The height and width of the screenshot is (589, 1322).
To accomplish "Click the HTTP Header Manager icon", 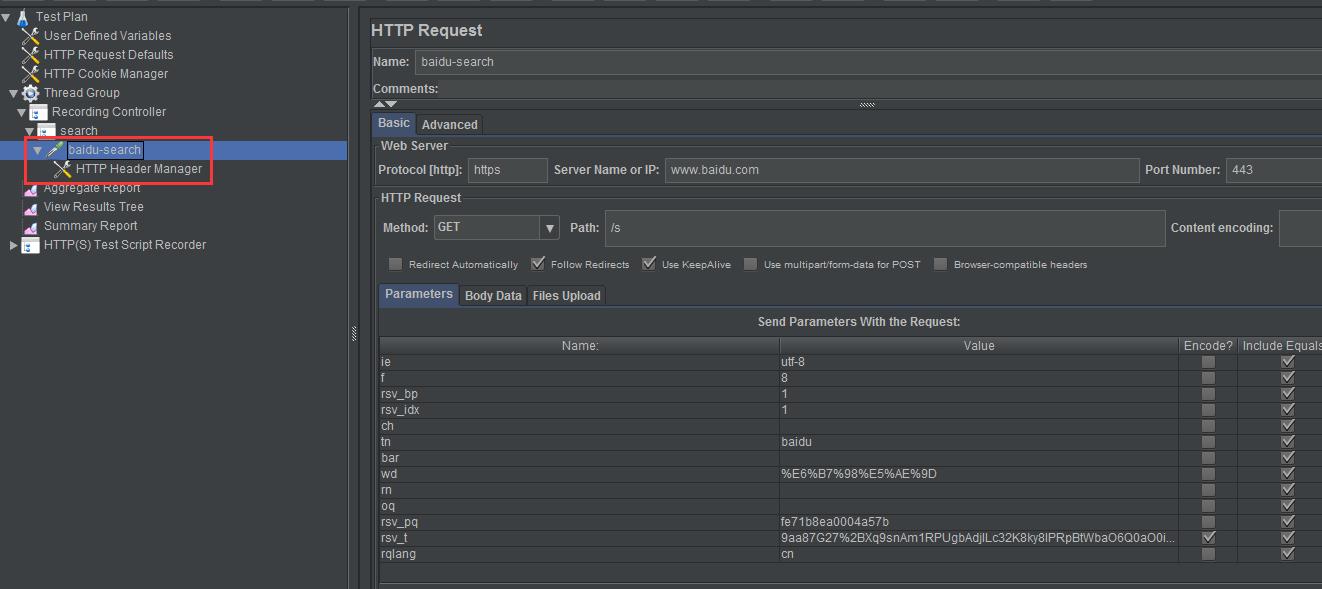I will (x=63, y=169).
